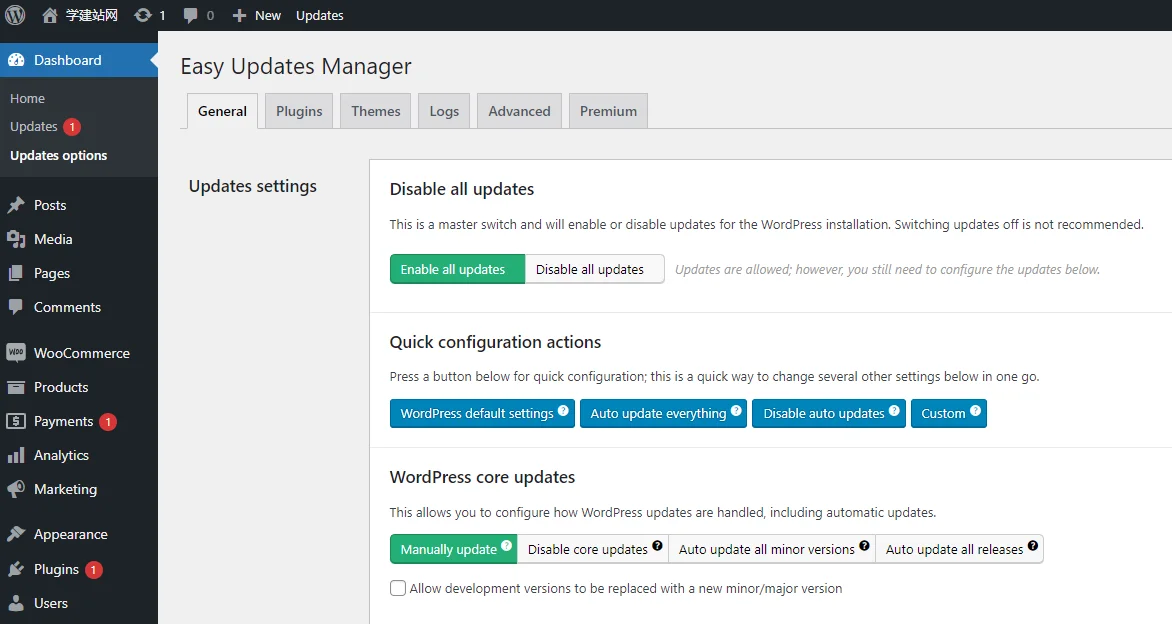Image resolution: width=1172 pixels, height=624 pixels.
Task: Open WooCommerce from the sidebar
Action: tap(81, 353)
